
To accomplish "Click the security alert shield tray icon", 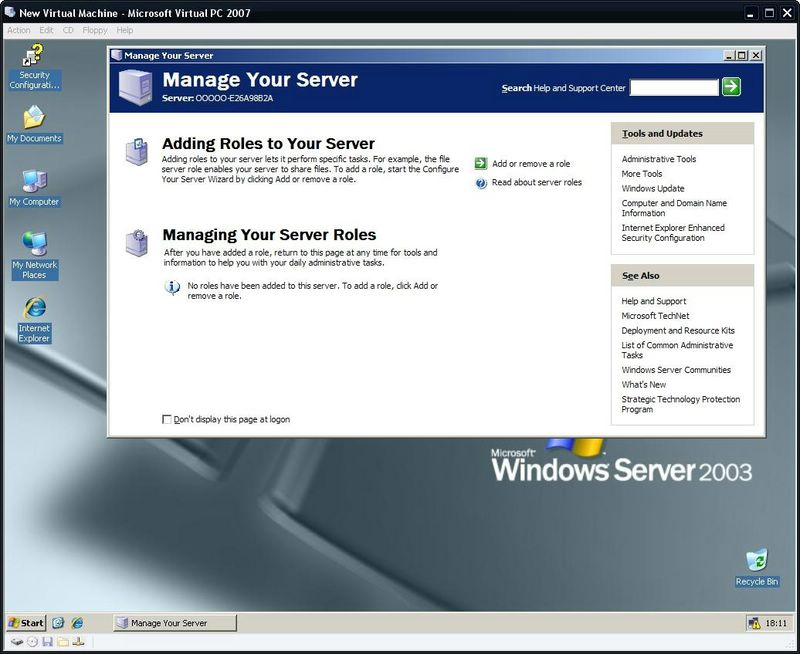I will click(x=754, y=623).
